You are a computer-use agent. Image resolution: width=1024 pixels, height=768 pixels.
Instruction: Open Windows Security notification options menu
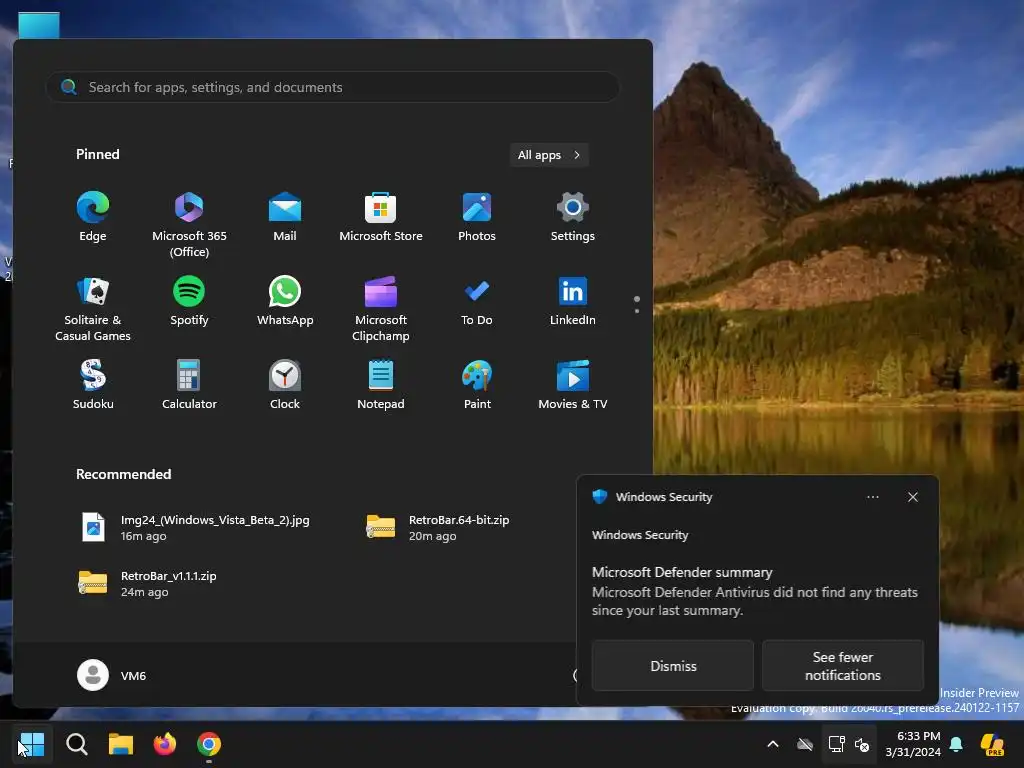(872, 497)
